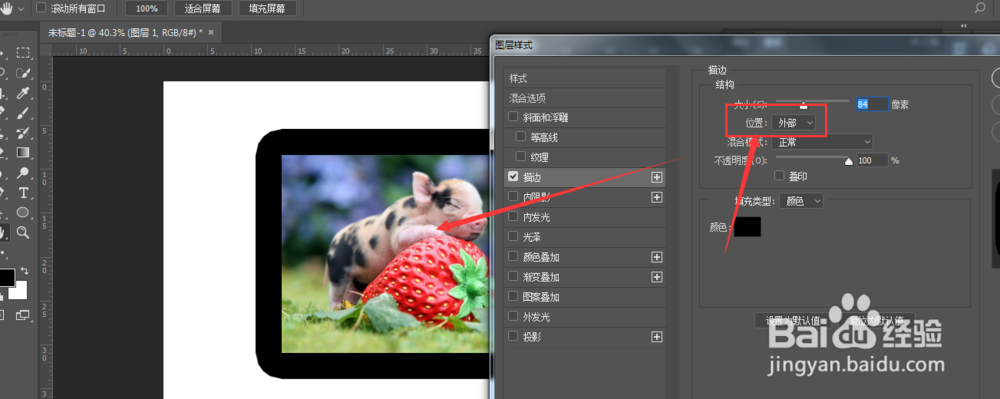Select 混合选项 in the layer style list
Viewport: 1000px width, 399px height.
(584, 98)
